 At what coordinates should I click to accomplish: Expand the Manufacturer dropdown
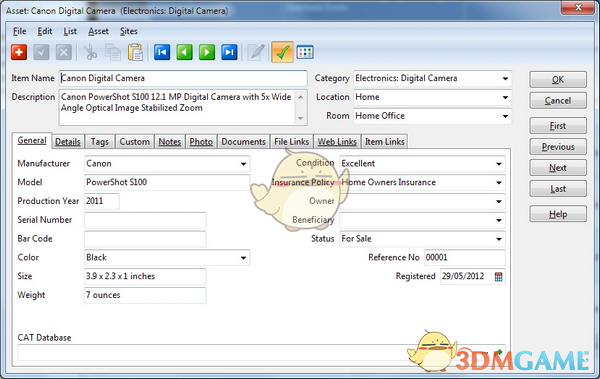(x=243, y=163)
